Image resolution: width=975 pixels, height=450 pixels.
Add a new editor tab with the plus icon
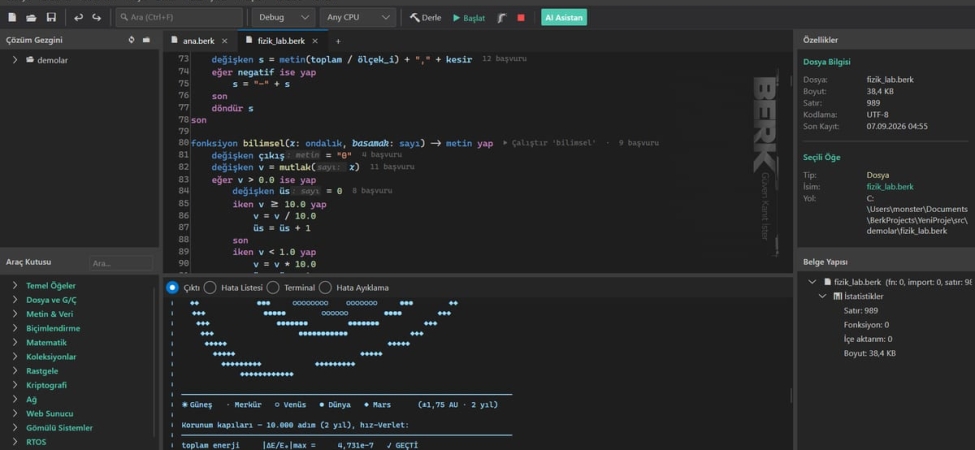[x=338, y=41]
